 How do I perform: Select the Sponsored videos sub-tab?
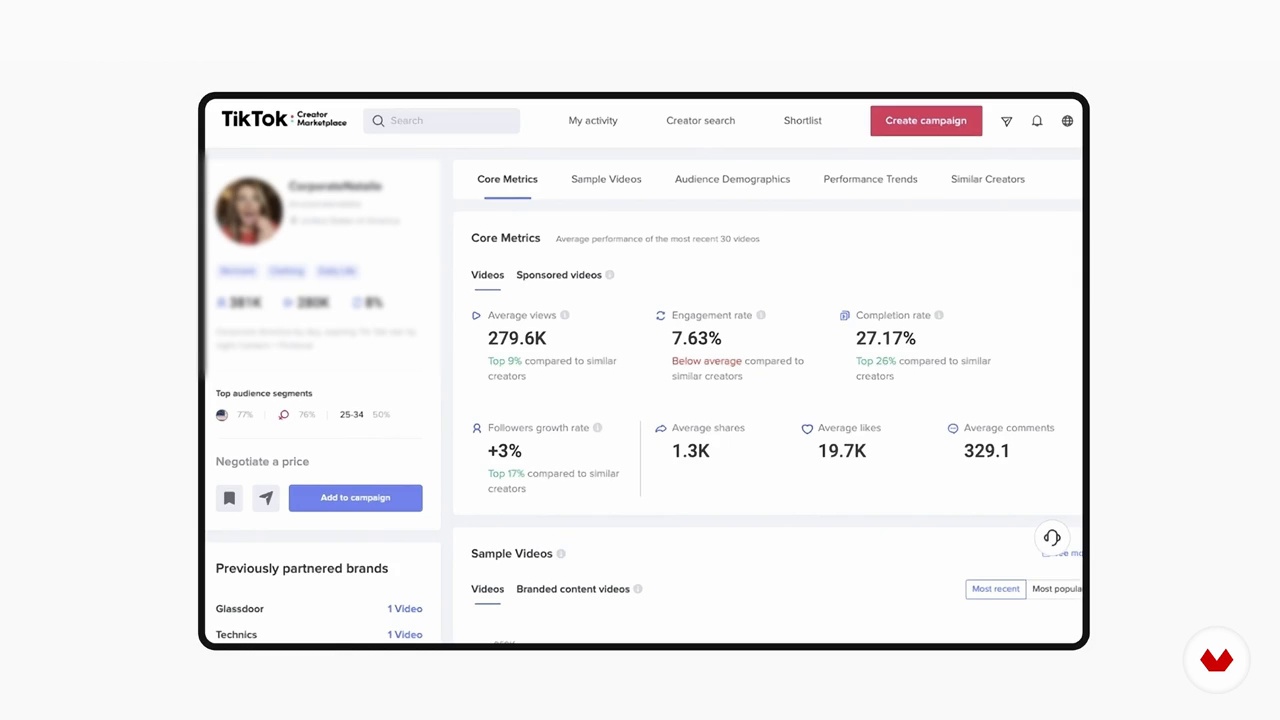(559, 275)
